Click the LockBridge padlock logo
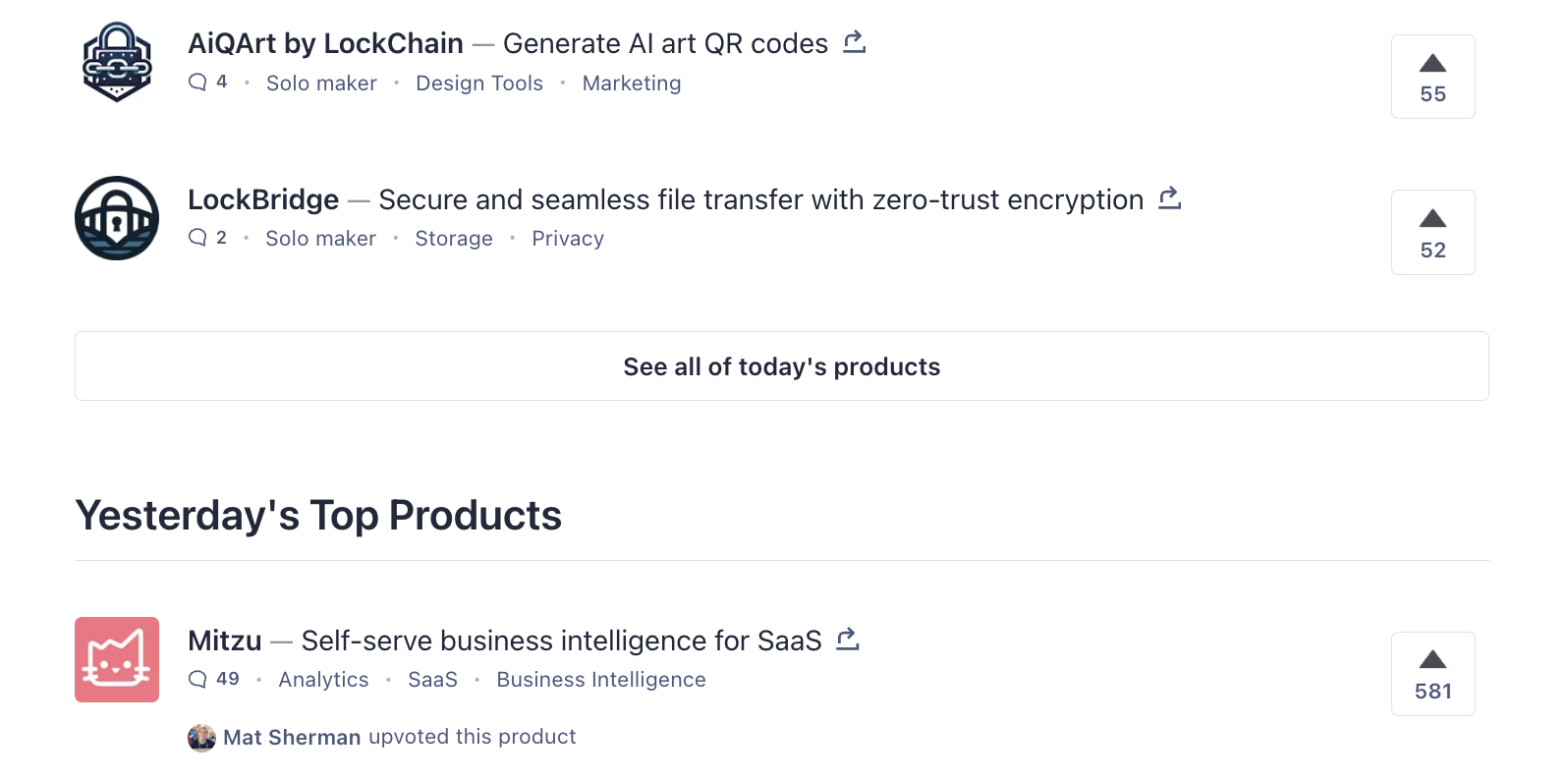Screen dimensions: 1568x780 [x=117, y=218]
